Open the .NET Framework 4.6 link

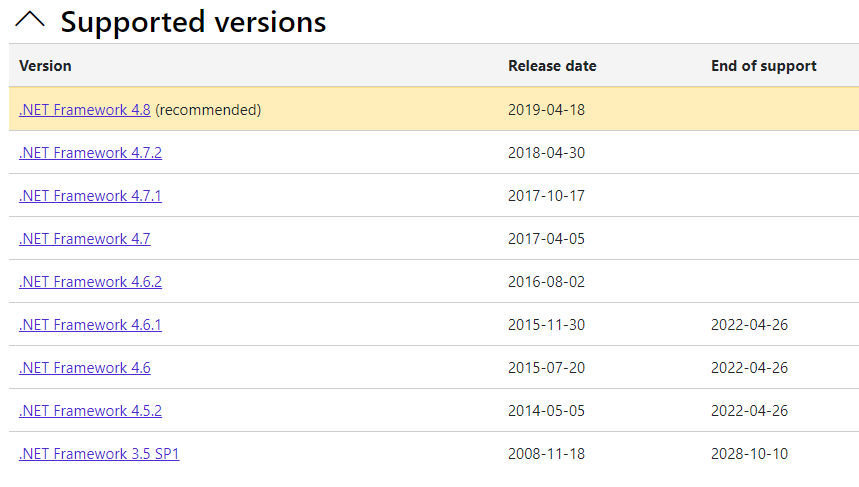(x=85, y=368)
